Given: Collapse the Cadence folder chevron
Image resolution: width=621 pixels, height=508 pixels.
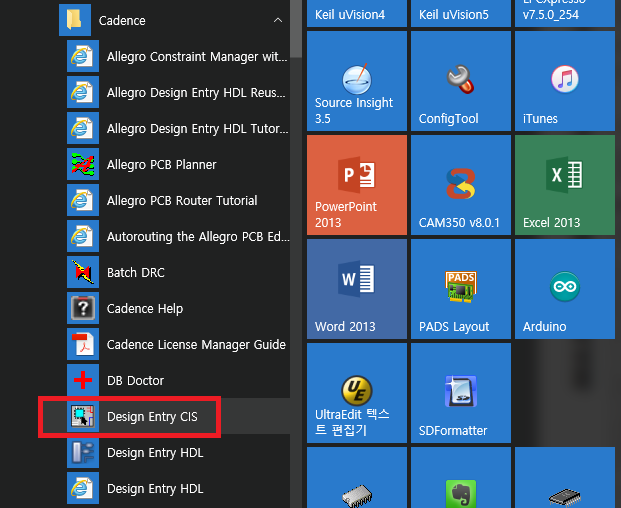Looking at the screenshot, I should tap(278, 20).
